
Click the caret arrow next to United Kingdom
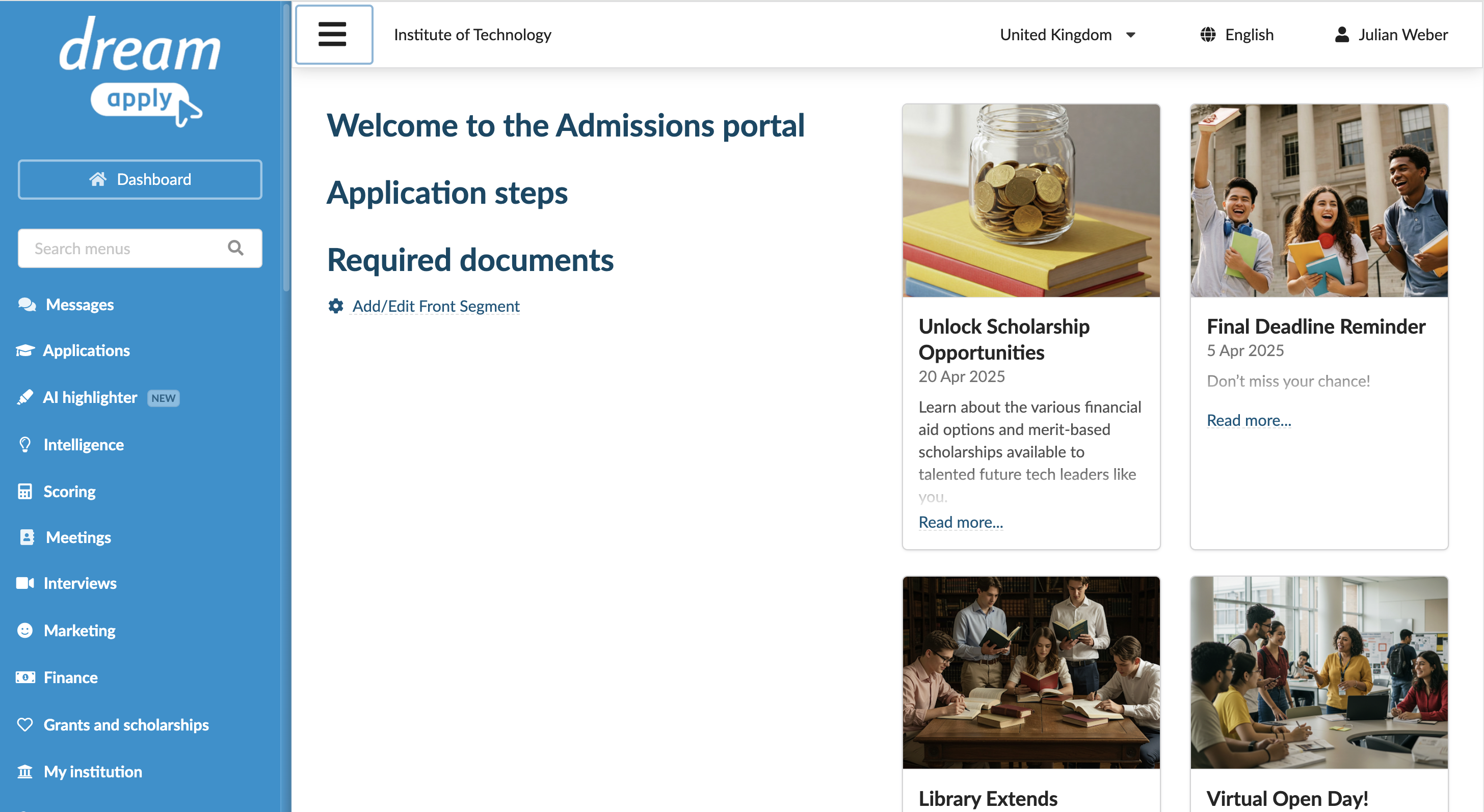click(x=1131, y=35)
